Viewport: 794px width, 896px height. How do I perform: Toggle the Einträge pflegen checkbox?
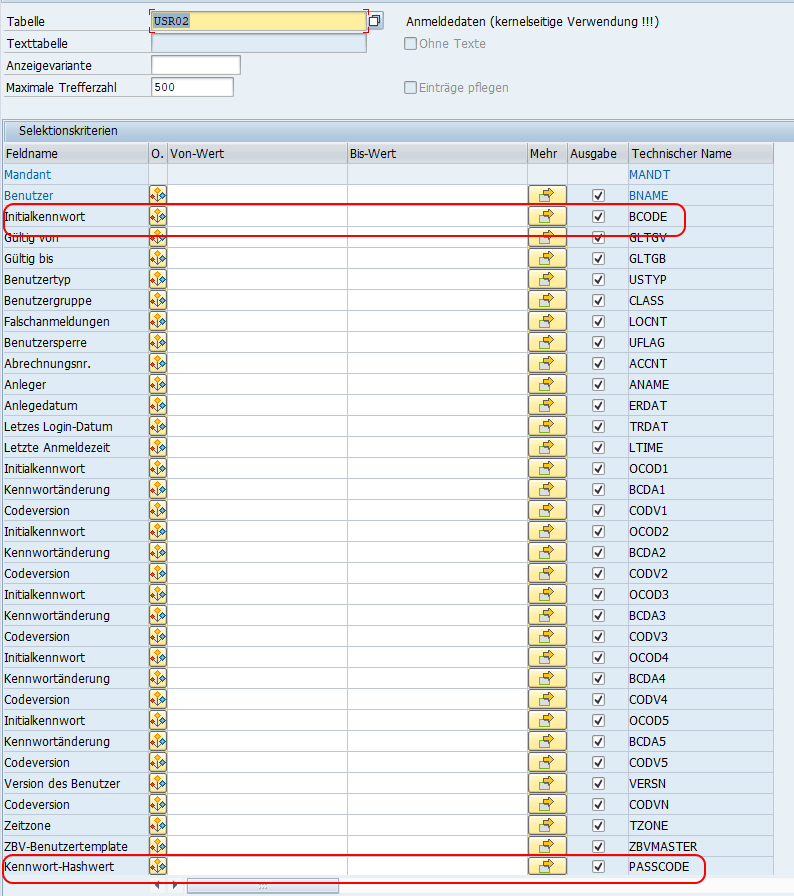(410, 87)
